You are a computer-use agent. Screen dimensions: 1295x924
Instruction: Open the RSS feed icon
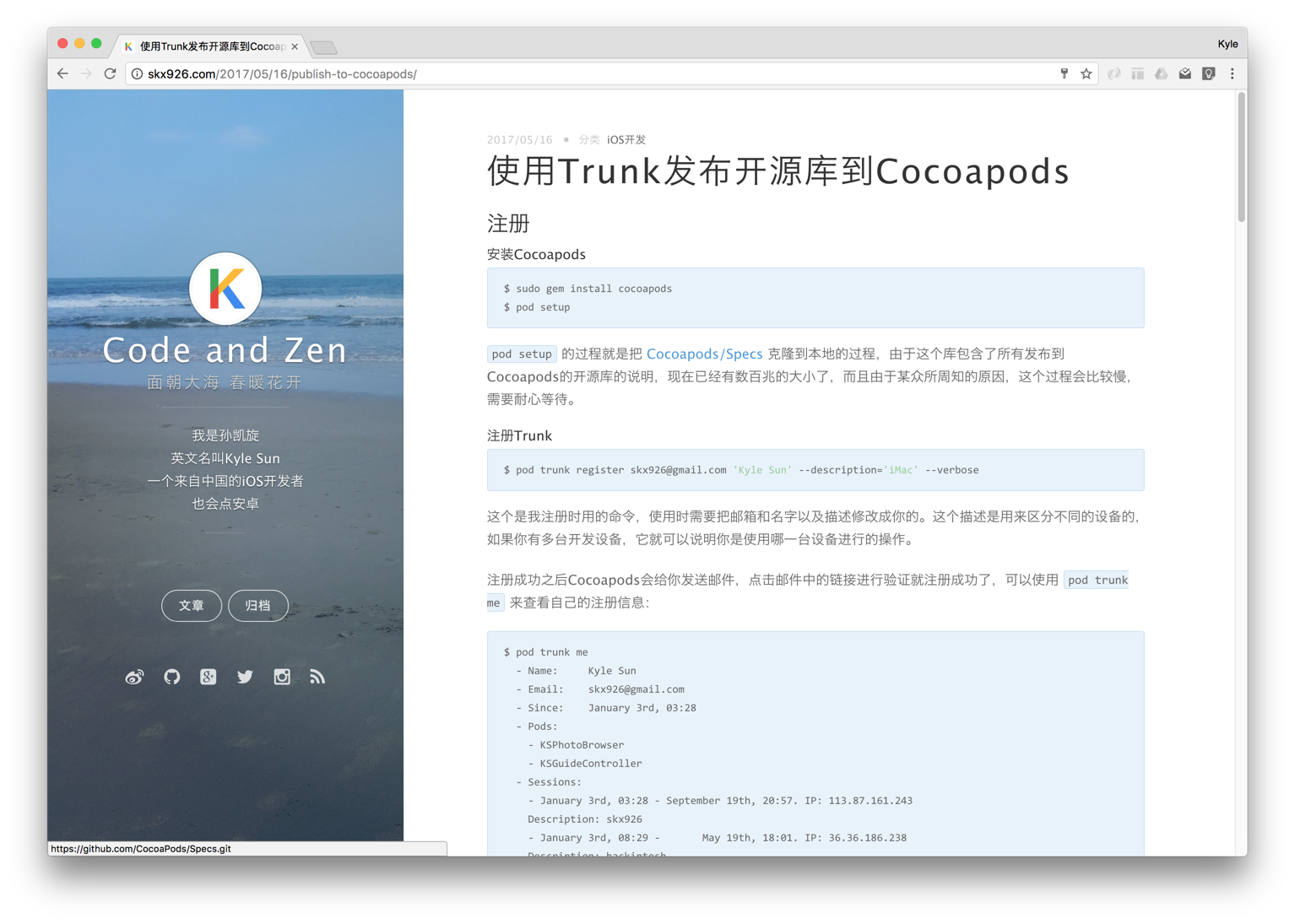(317, 677)
